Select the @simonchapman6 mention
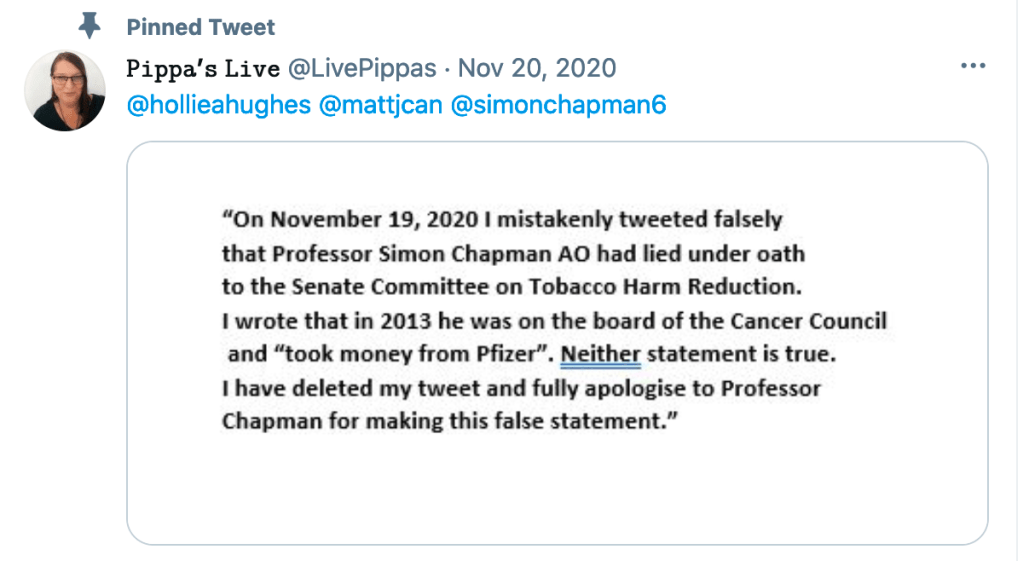 click(558, 105)
